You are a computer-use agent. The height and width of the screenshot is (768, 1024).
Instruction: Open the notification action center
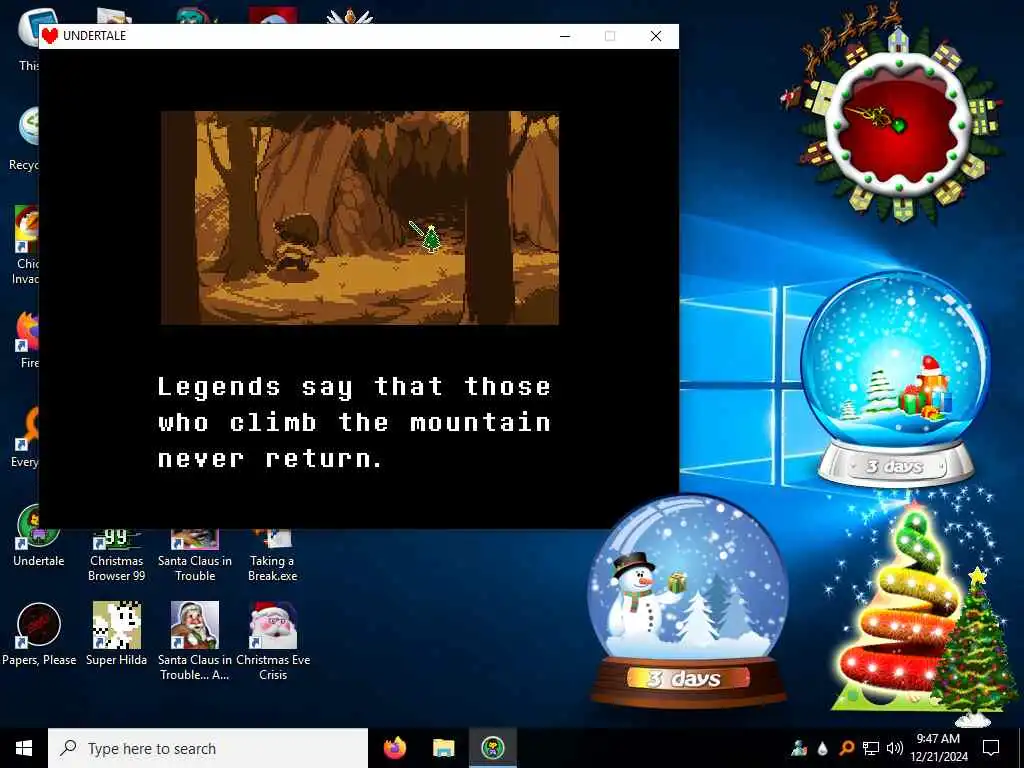click(x=991, y=748)
